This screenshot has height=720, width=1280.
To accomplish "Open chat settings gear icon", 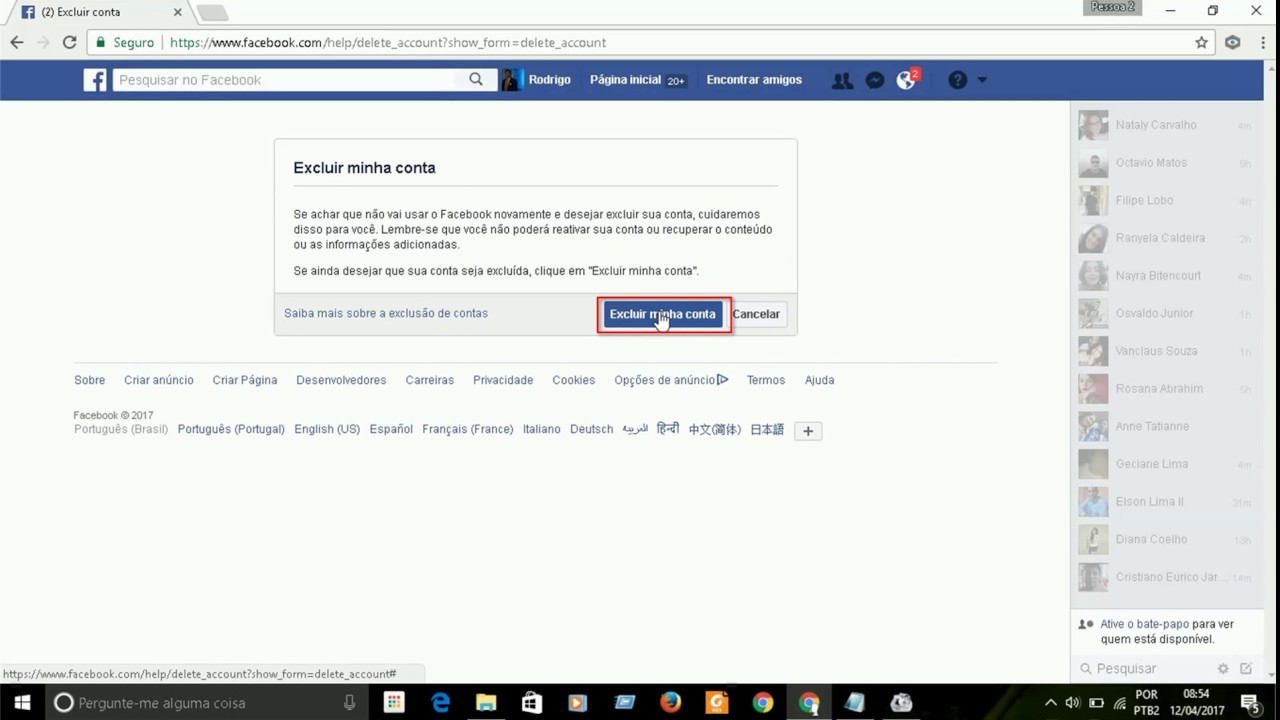I will pyautogui.click(x=1223, y=668).
